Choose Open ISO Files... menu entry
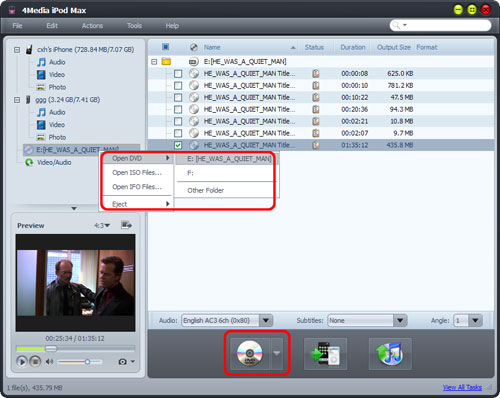This screenshot has width=500, height=398. coord(138,173)
